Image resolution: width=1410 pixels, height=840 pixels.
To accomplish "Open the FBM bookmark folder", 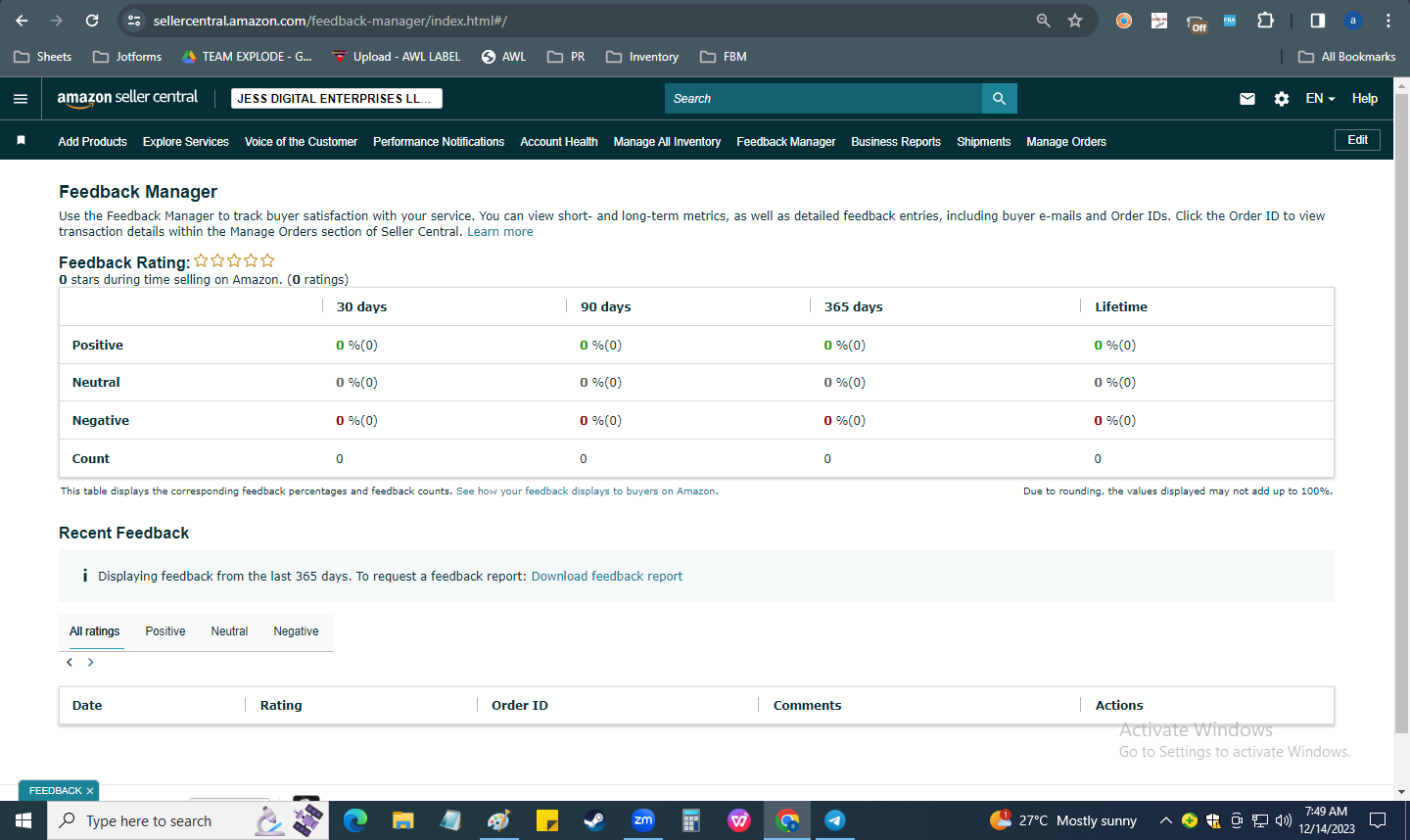I will 724,57.
